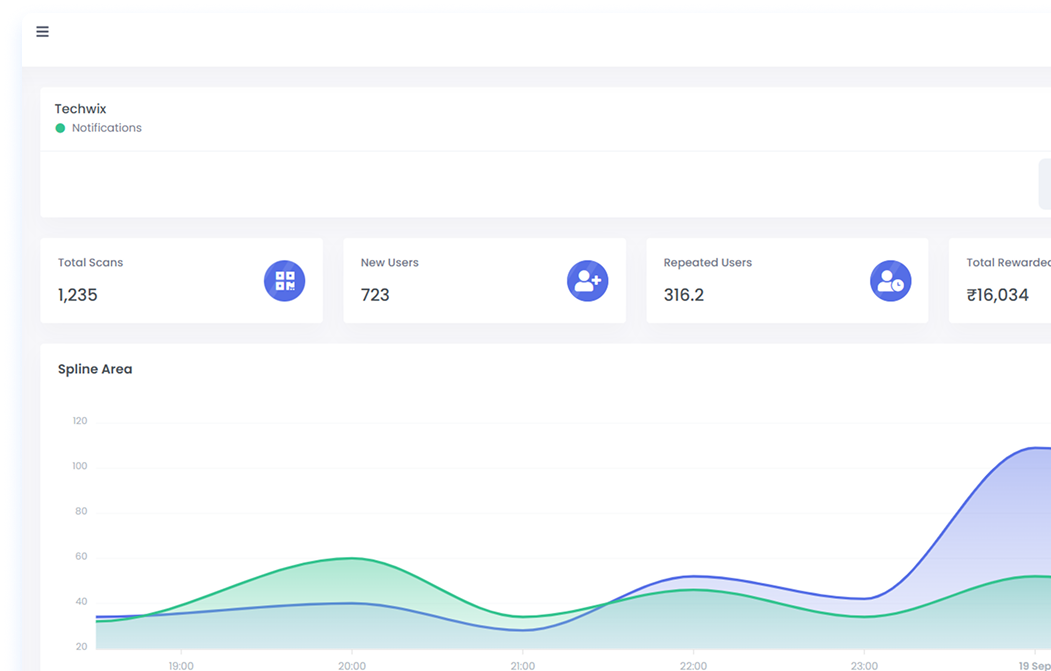Click the blue line peak on chart
The image size is (1051, 671).
point(1035,447)
